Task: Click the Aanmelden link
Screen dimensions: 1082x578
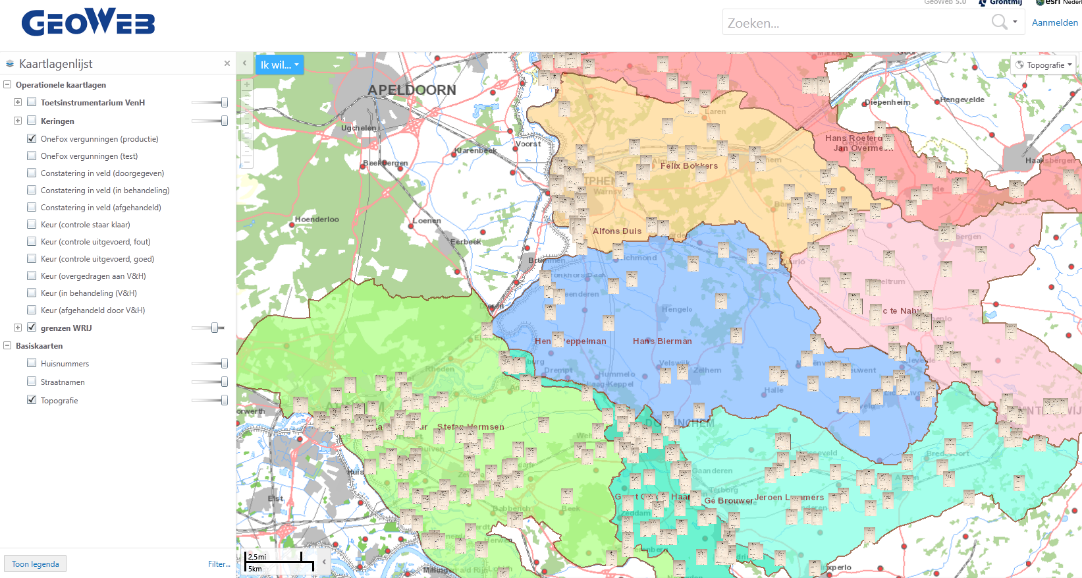Action: click(1055, 22)
